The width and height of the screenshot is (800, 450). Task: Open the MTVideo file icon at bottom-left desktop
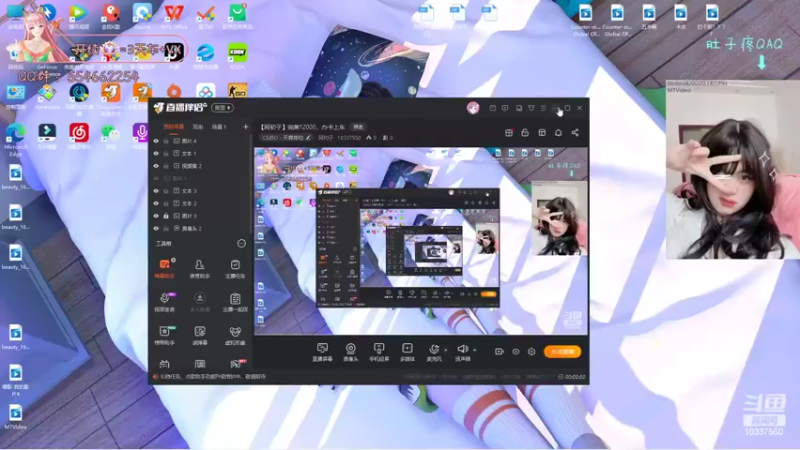click(15, 416)
